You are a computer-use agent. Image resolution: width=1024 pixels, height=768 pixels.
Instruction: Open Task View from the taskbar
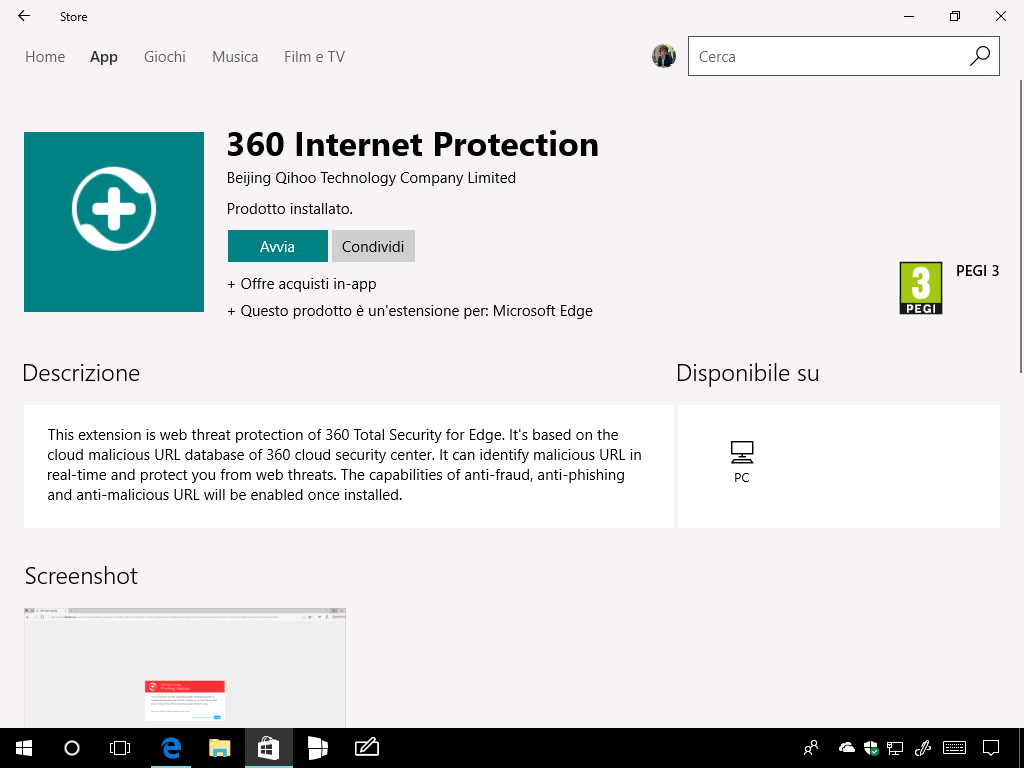pyautogui.click(x=120, y=748)
